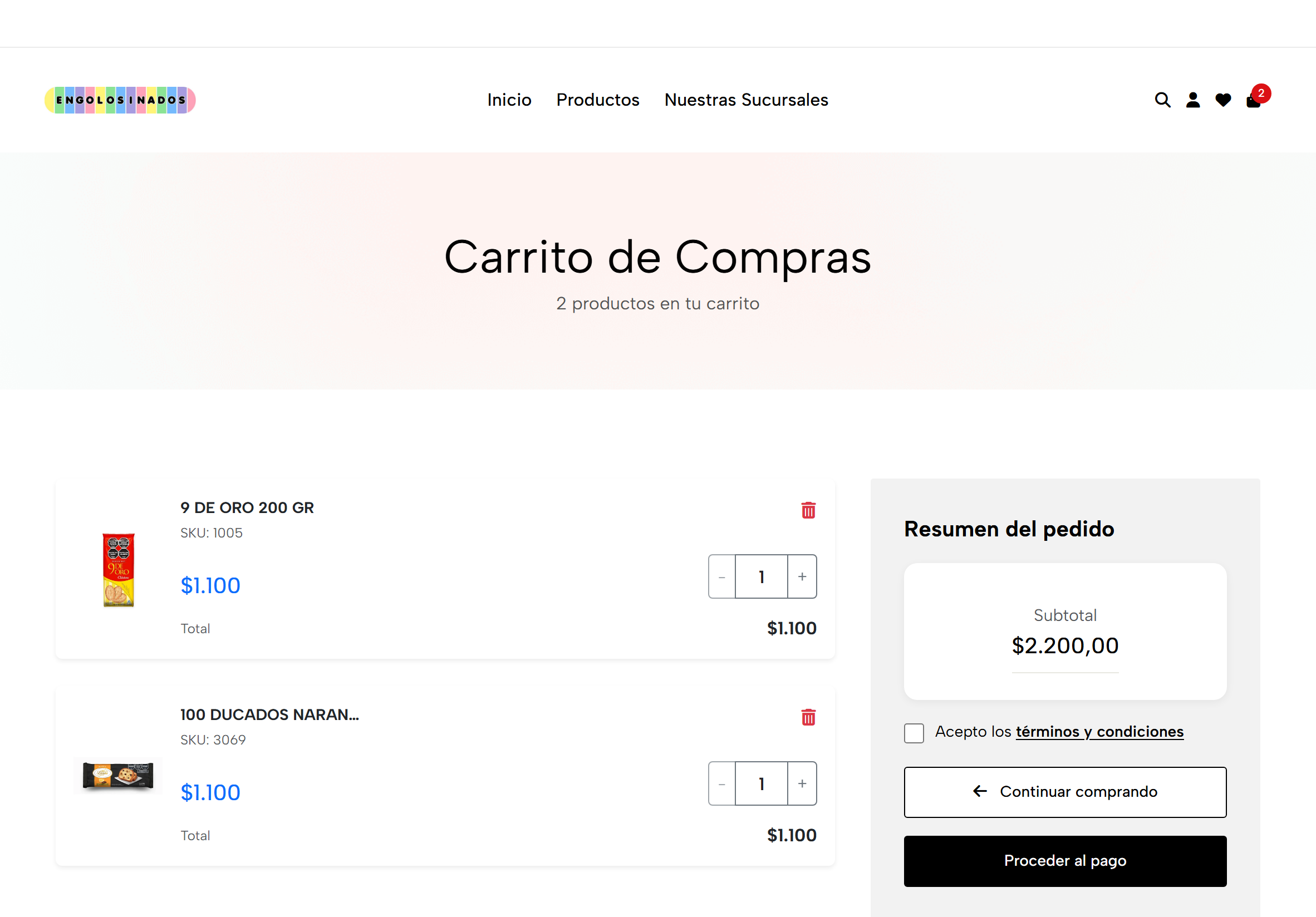
Task: Remove 100 DUCADOS NARAN using trash icon
Action: [x=808, y=717]
